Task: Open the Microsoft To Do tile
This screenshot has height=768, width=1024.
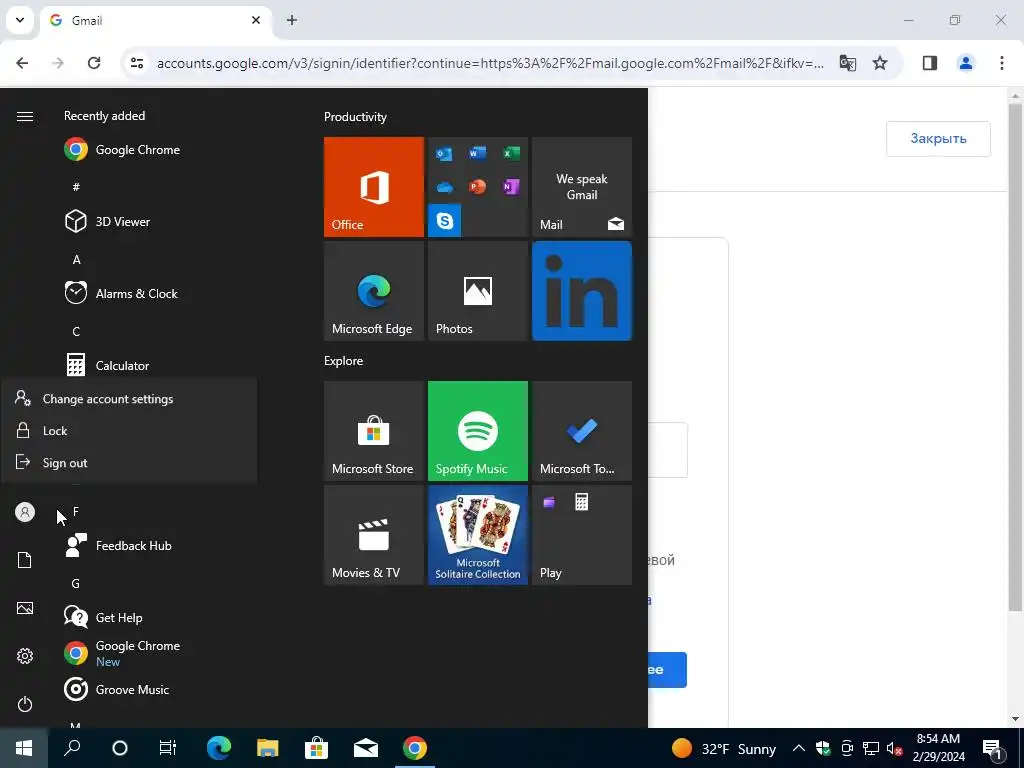Action: tap(581, 431)
